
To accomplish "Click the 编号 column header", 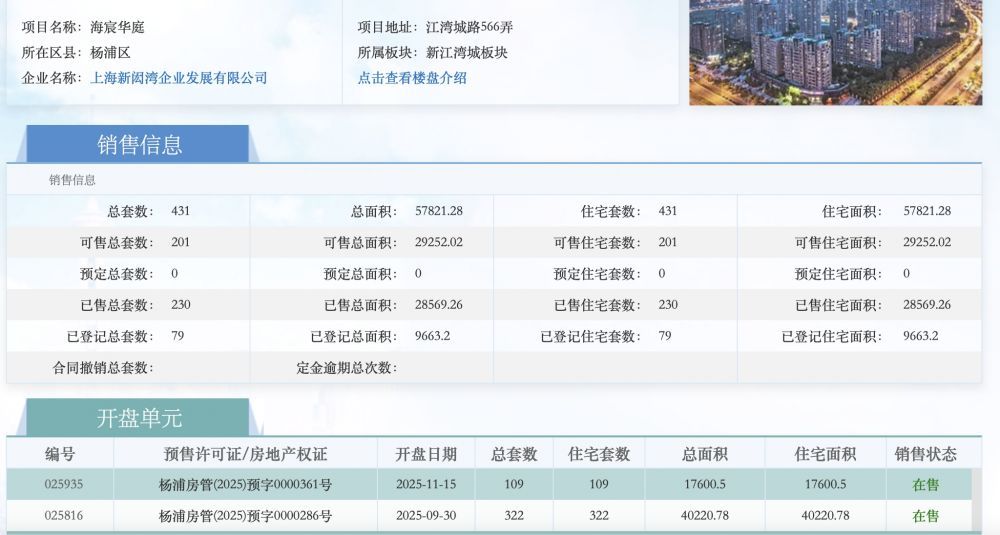I will [x=60, y=454].
